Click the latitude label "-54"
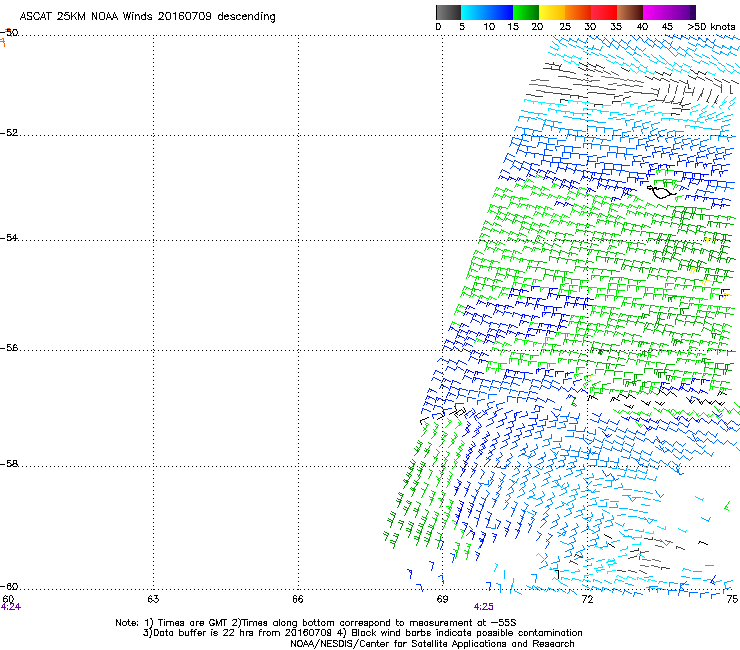 [x=9, y=237]
